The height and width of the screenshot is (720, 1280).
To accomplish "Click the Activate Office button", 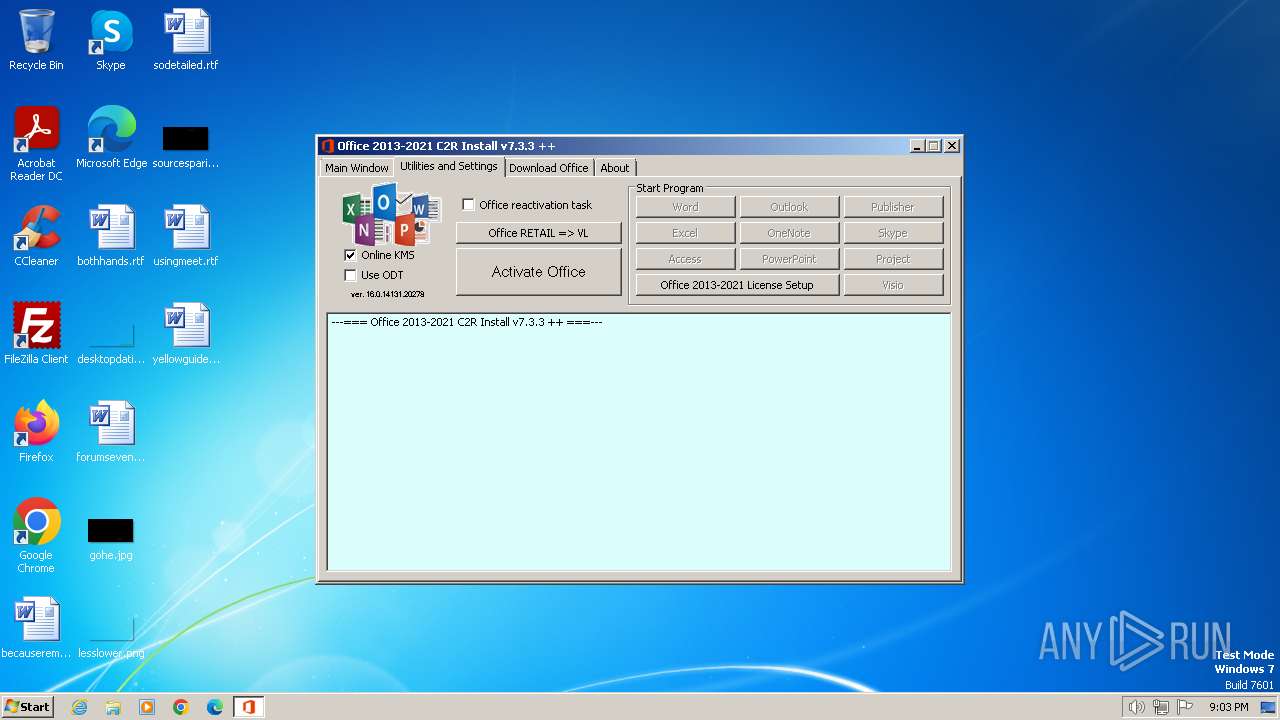I will tap(539, 272).
